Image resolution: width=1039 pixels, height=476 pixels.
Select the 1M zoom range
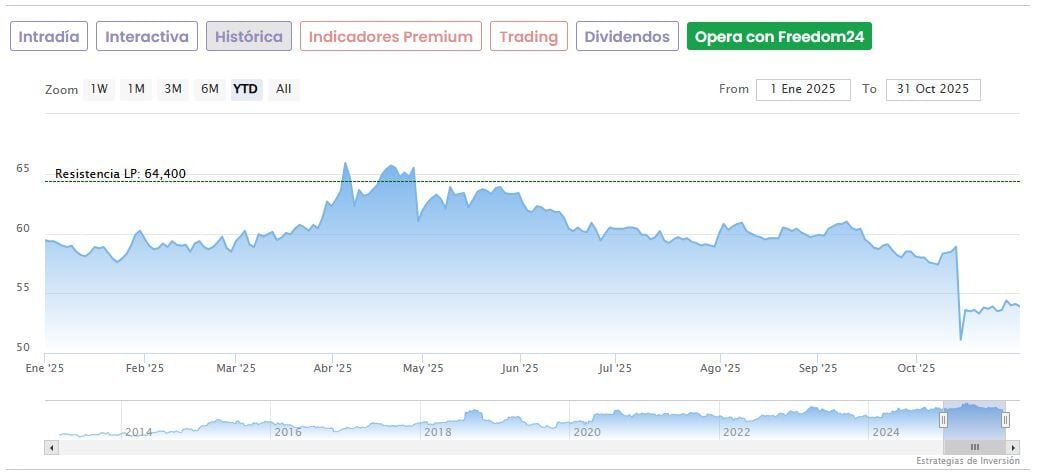click(x=136, y=89)
